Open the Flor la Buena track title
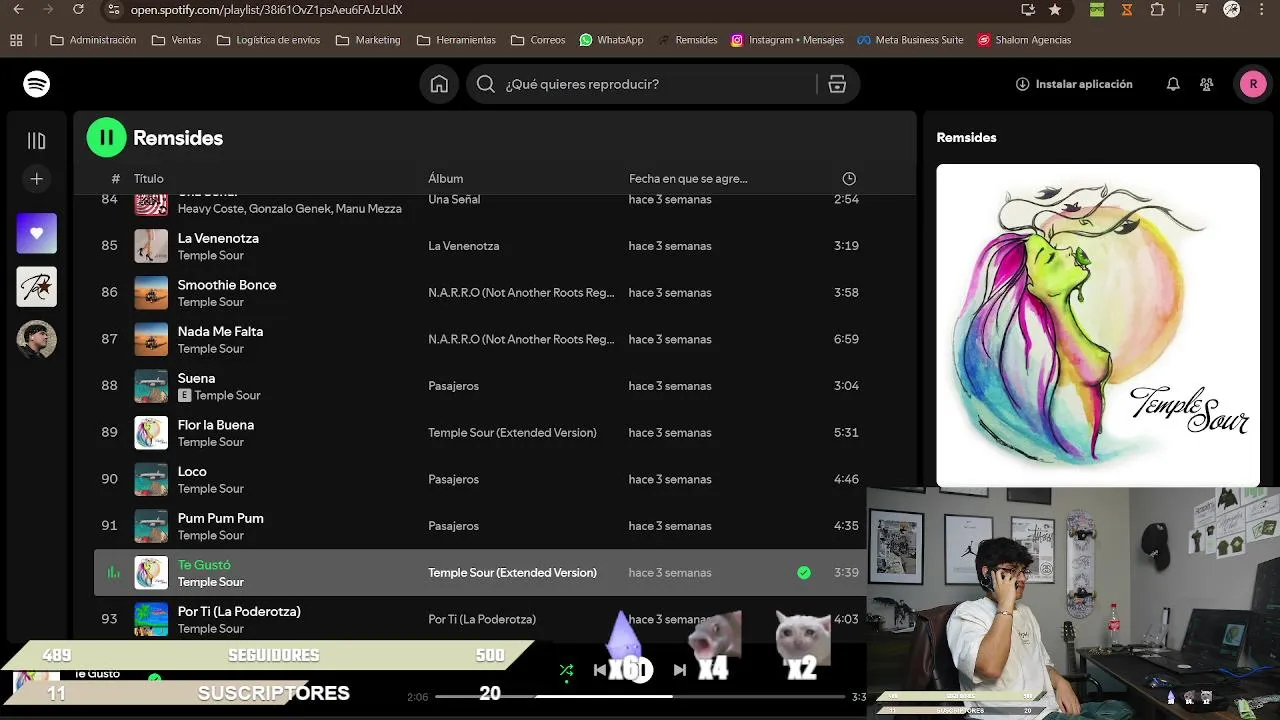 coord(216,425)
